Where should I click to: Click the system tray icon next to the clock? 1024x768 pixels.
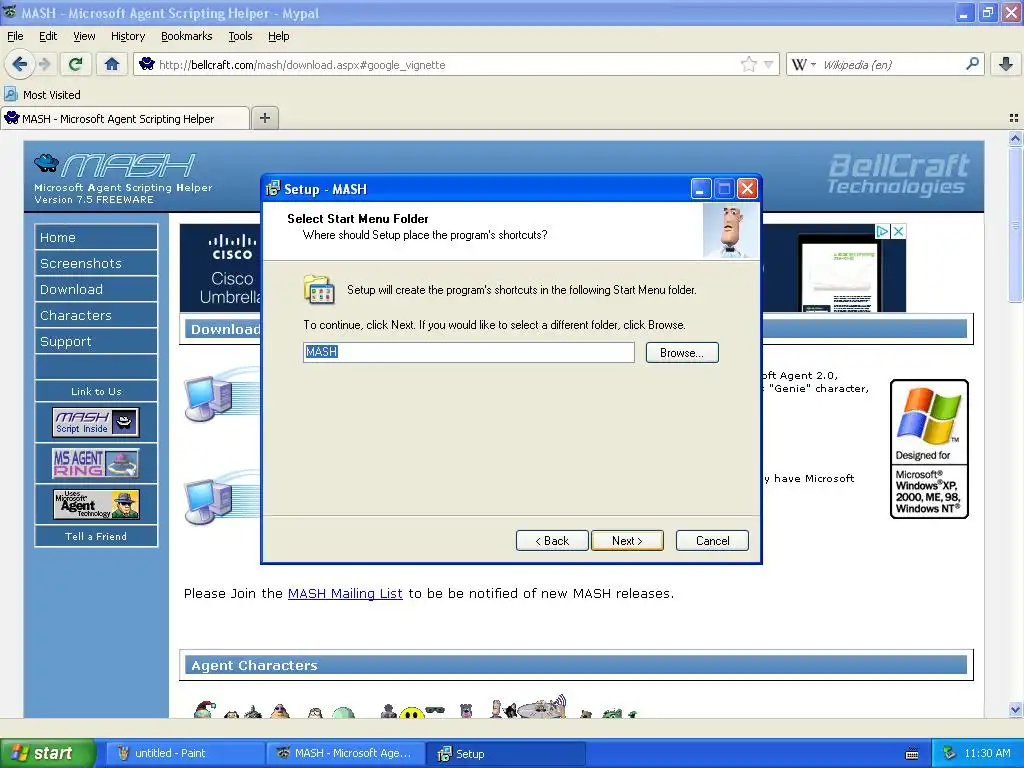(x=950, y=753)
